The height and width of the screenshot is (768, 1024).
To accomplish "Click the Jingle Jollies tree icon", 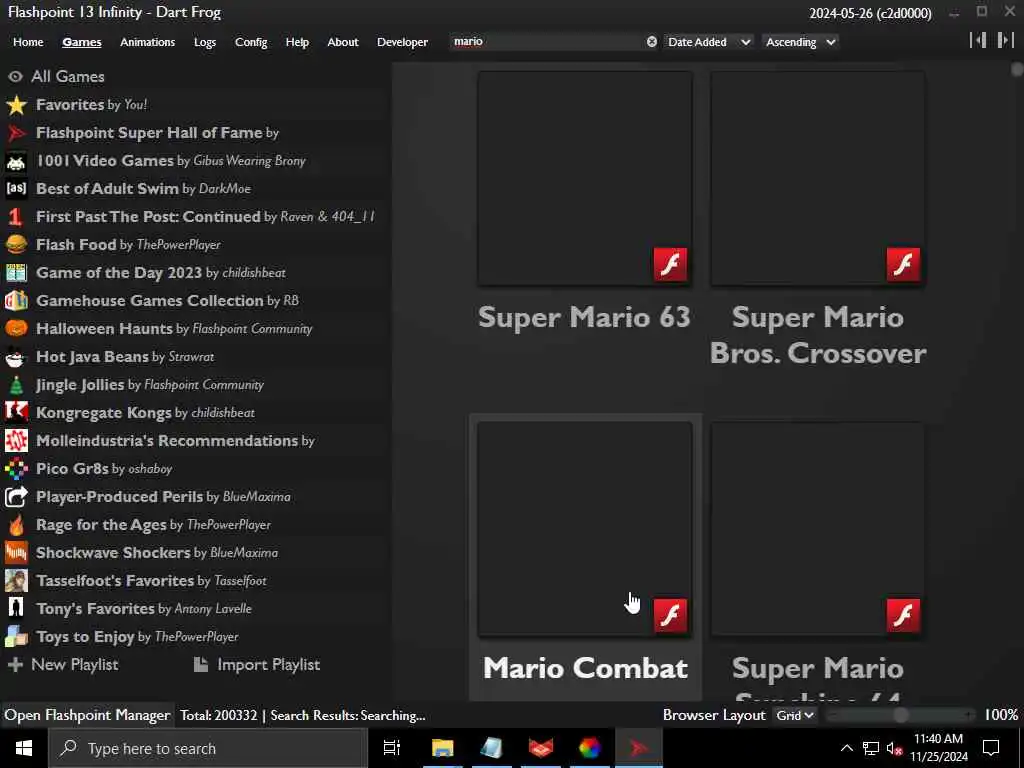I will click(x=16, y=385).
